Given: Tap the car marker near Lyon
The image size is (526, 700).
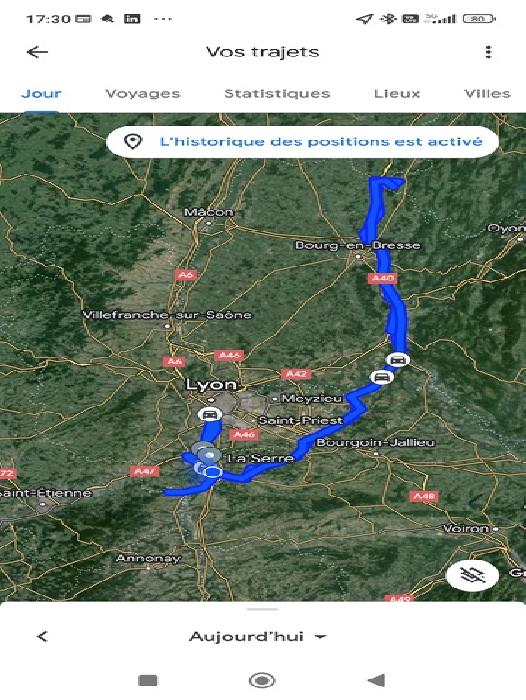Looking at the screenshot, I should click(210, 415).
